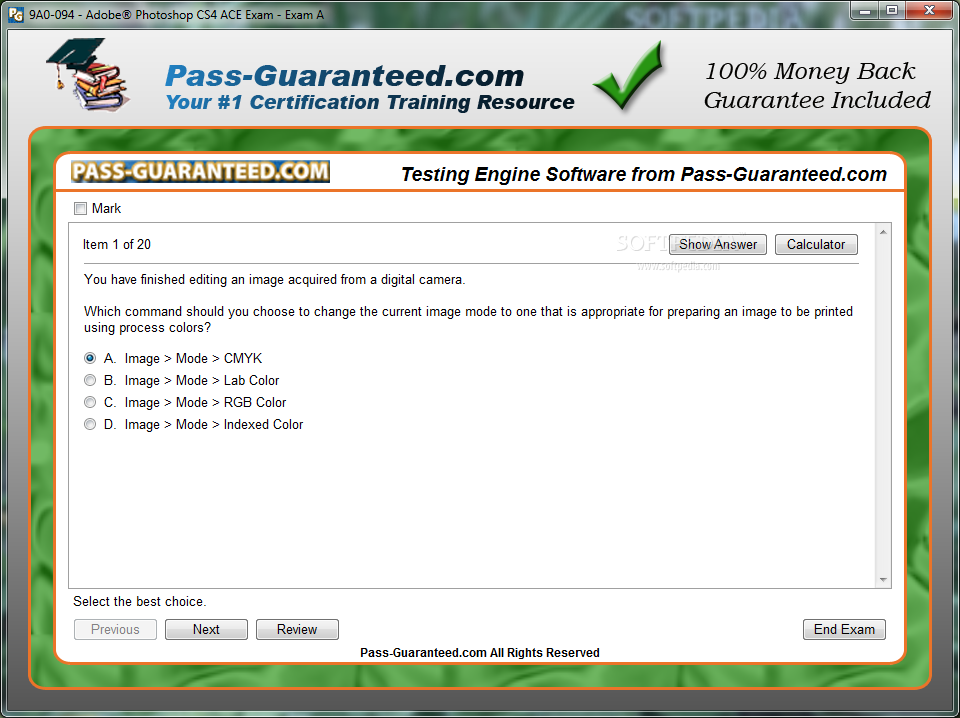Click the green checkmark graphic
This screenshot has height=718, width=960.
pyautogui.click(x=629, y=76)
